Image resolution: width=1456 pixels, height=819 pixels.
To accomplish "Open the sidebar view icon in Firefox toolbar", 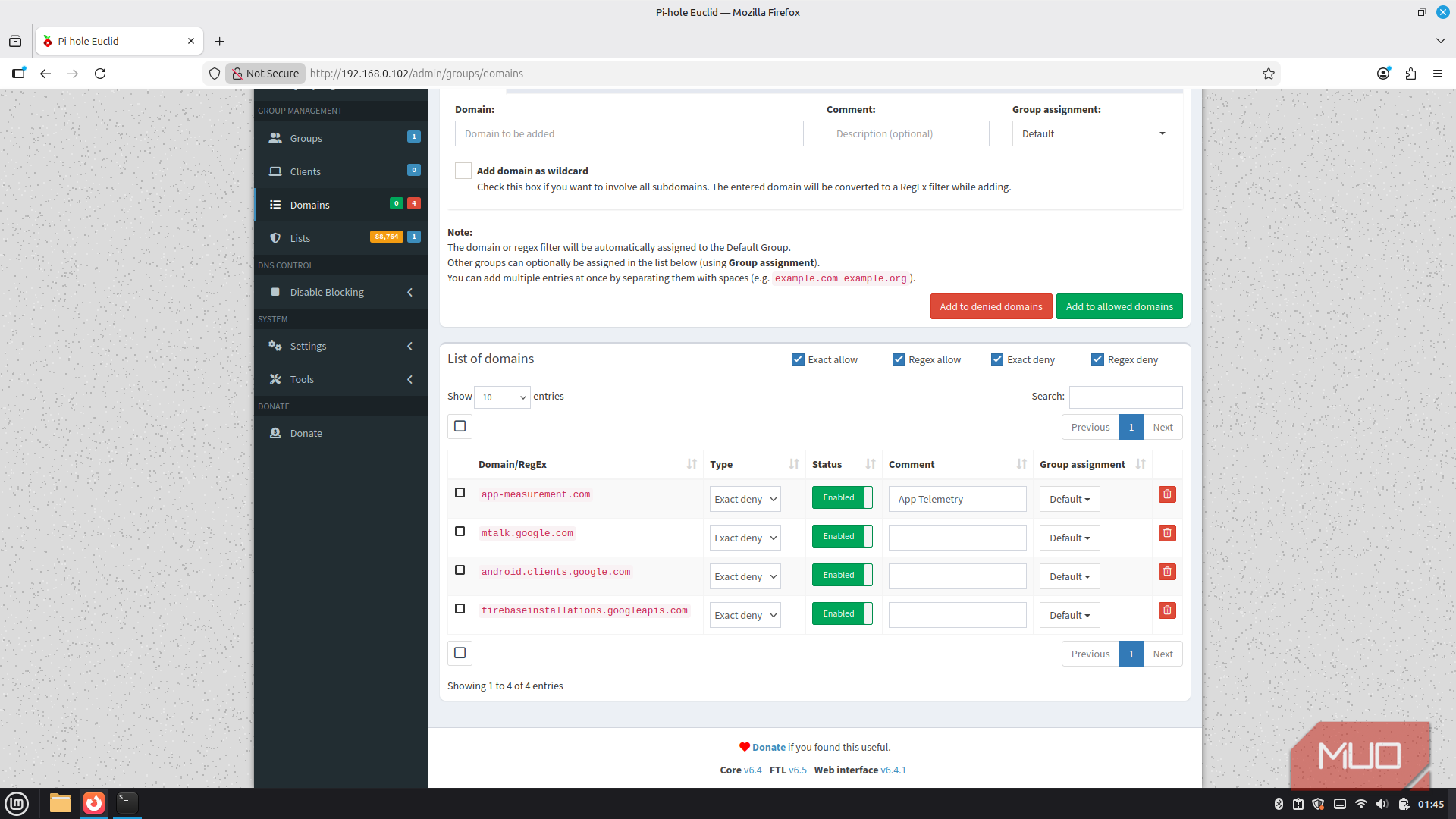I will (18, 74).
